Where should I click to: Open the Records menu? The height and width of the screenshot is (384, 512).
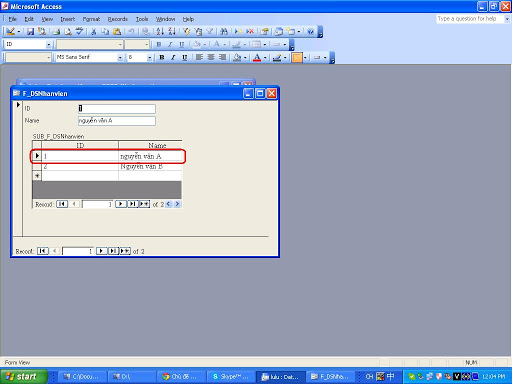(x=118, y=19)
